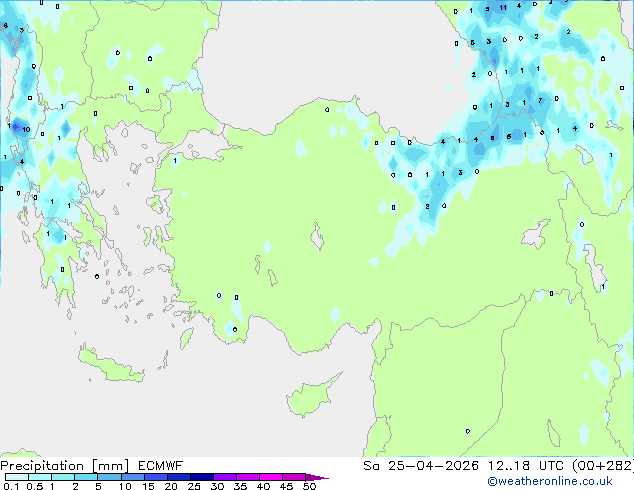Click the legend label '0.5'
Image resolution: width=634 pixels, height=490 pixels.
pos(35,486)
